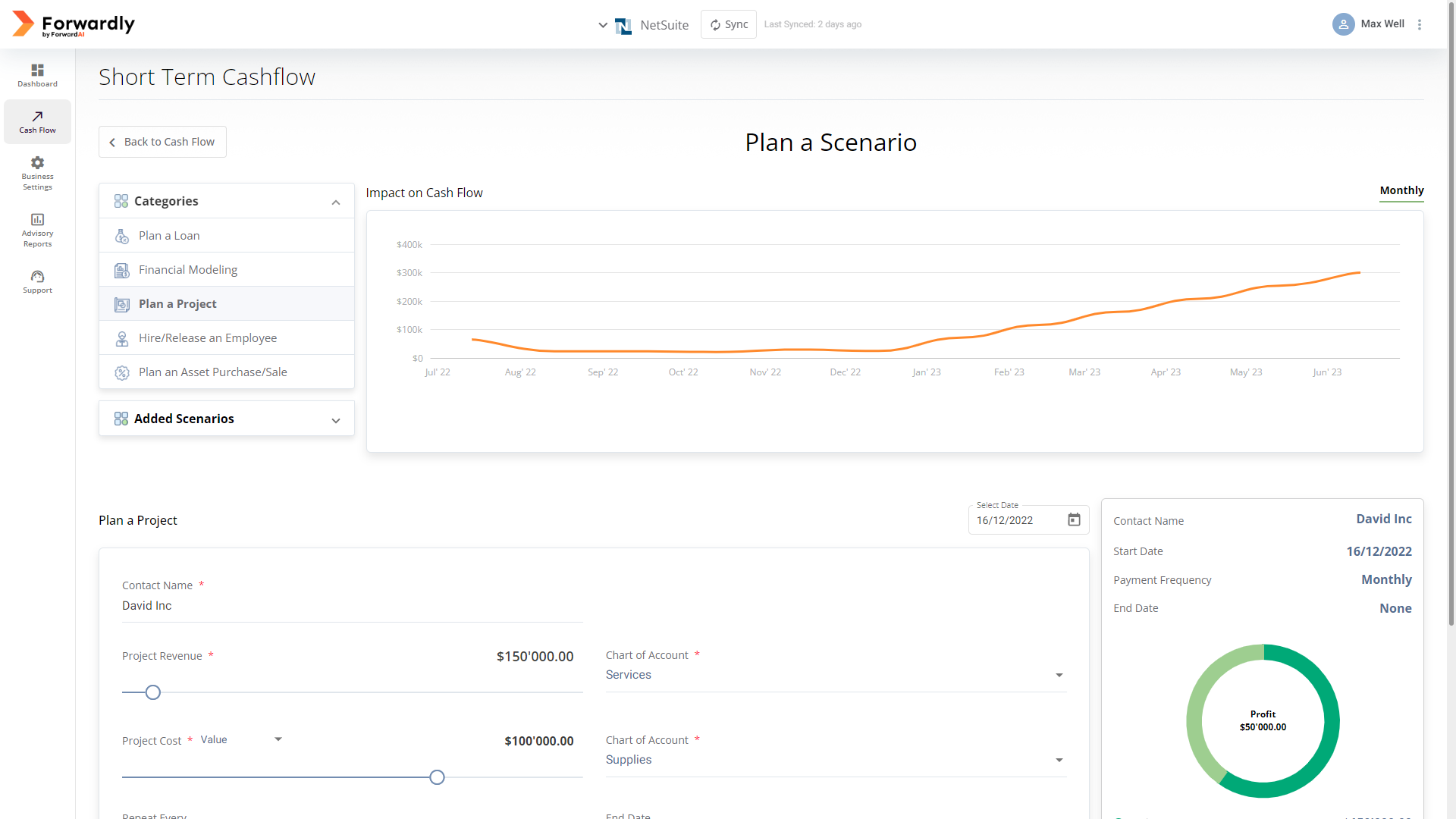Open Advisory Reports from the sidebar
Screen dimensions: 1456x819
(x=37, y=230)
